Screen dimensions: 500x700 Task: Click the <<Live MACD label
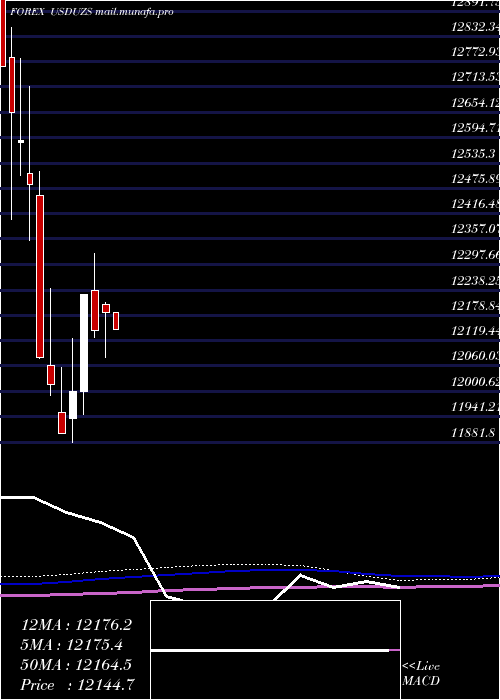click(421, 674)
